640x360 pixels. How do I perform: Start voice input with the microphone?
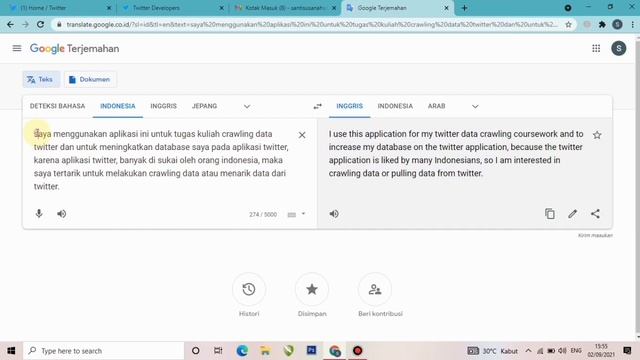tap(39, 213)
